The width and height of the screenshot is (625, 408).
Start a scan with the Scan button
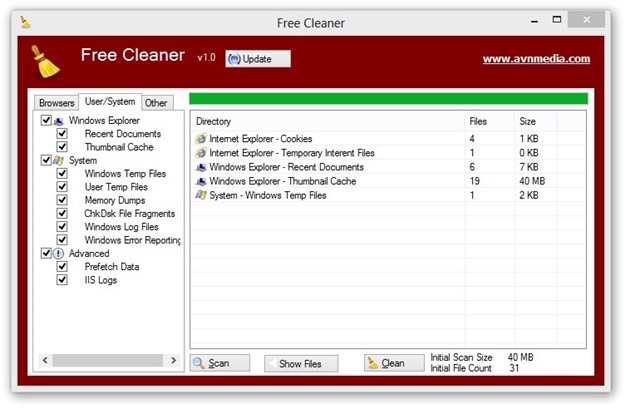[x=220, y=363]
